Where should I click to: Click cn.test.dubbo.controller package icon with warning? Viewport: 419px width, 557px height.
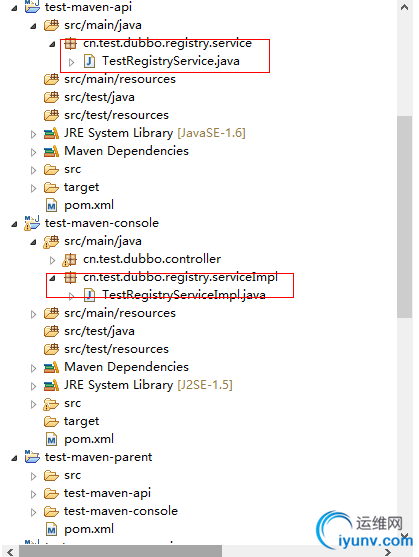pyautogui.click(x=70, y=260)
